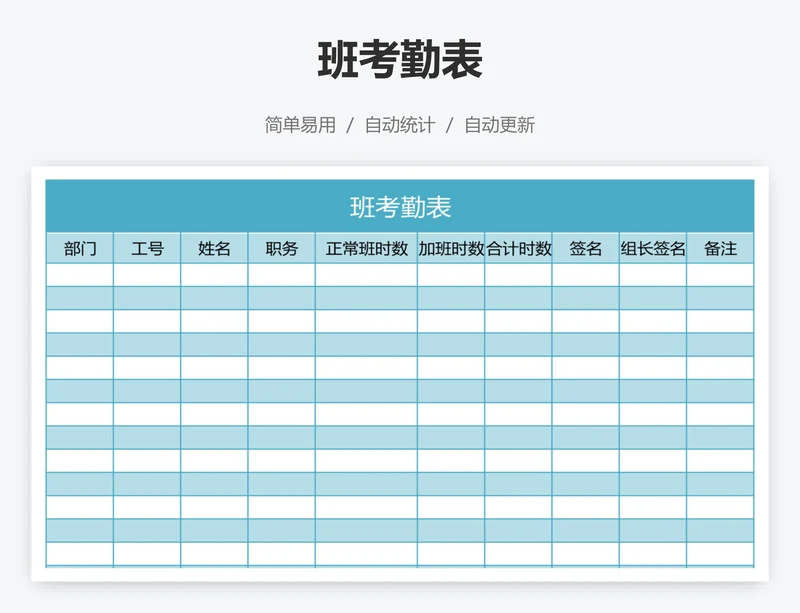This screenshot has height=613, width=800.
Task: Click the subtitle text 自动统计
Action: coord(400,125)
